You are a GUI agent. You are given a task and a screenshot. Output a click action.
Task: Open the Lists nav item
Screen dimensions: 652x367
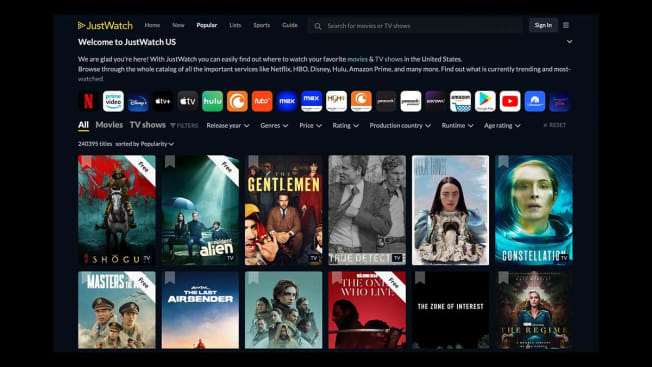coord(235,25)
